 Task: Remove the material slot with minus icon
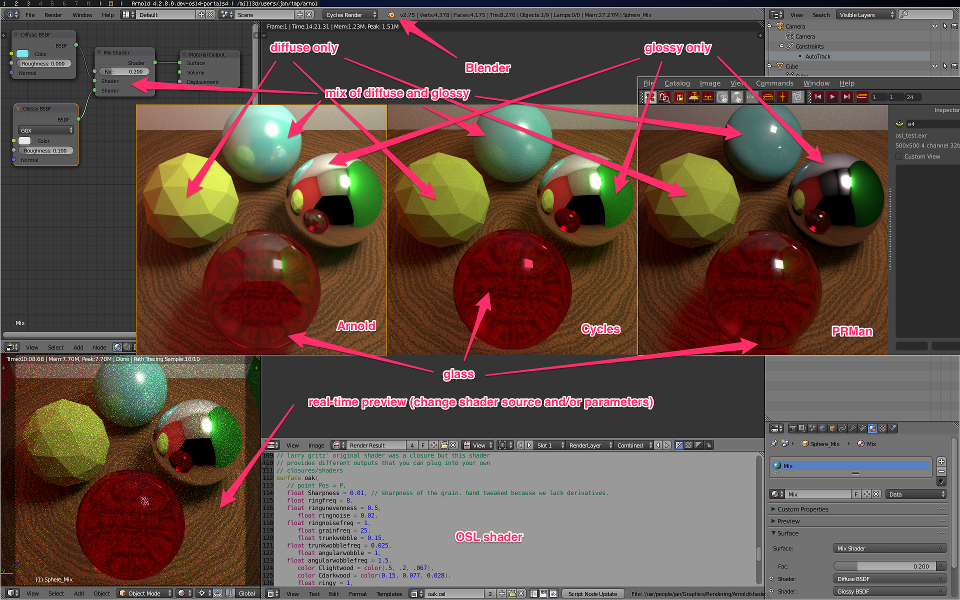pyautogui.click(x=941, y=472)
